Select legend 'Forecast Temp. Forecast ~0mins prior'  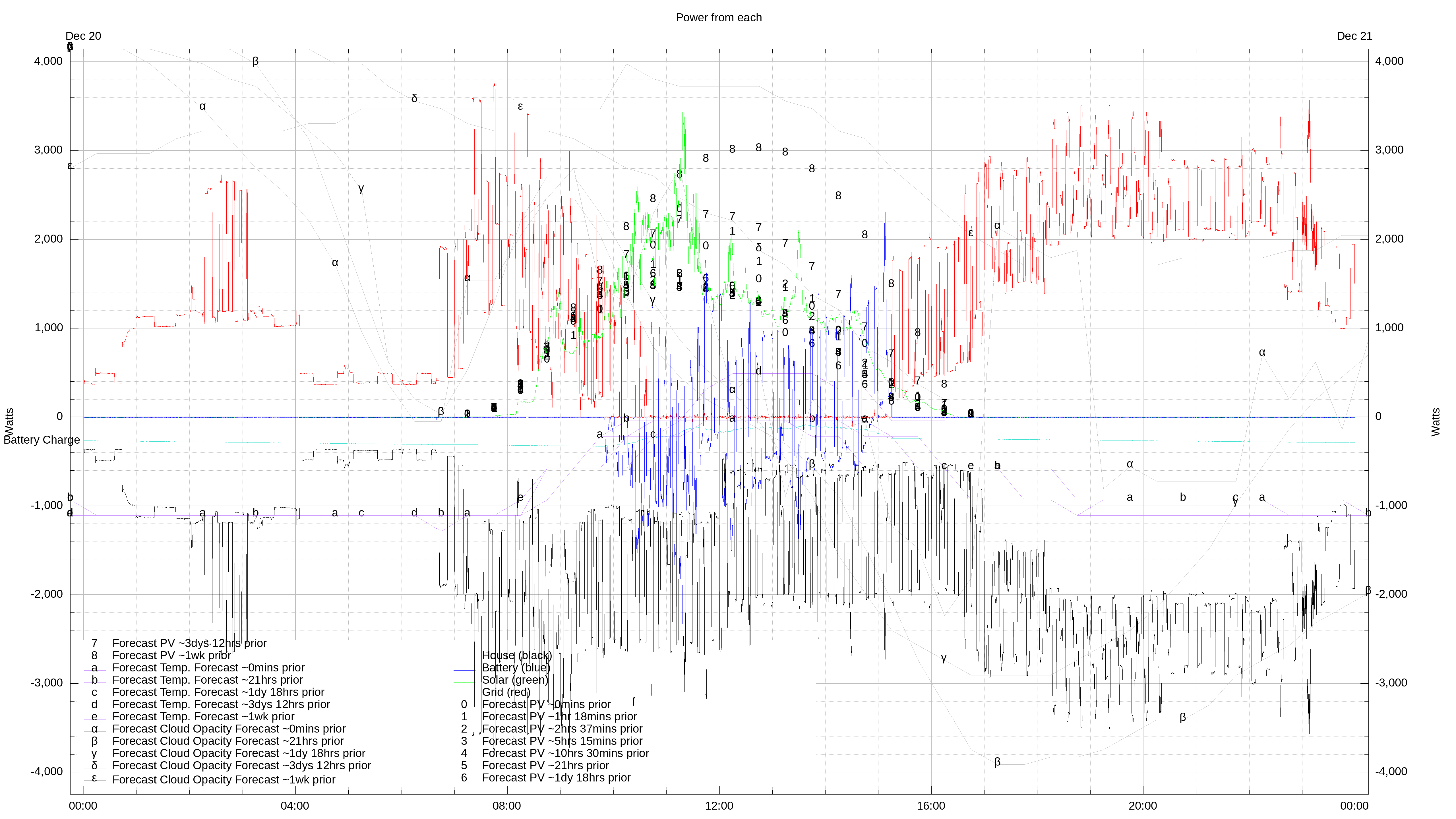tap(208, 667)
